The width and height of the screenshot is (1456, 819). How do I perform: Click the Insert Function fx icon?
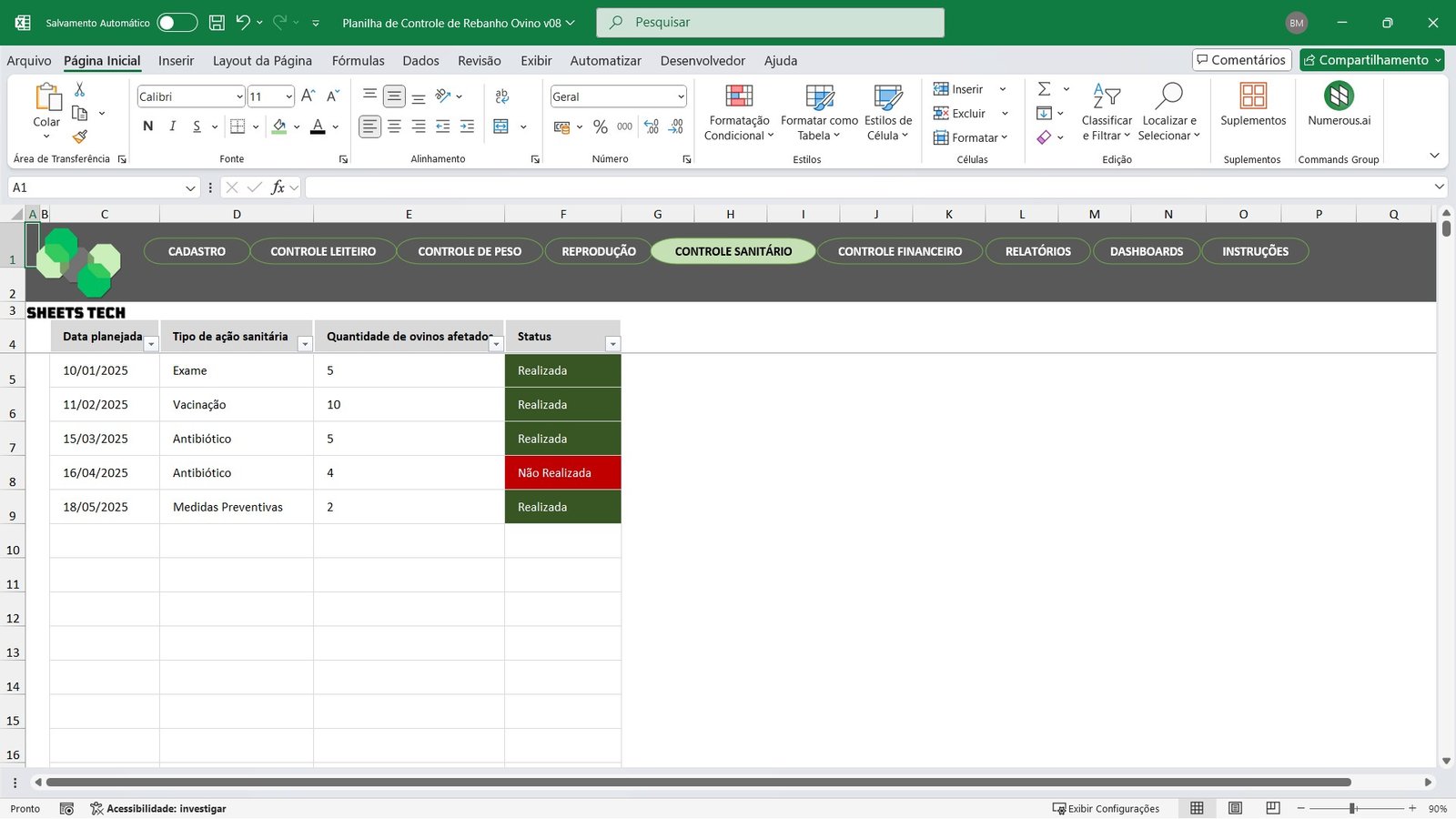[278, 187]
